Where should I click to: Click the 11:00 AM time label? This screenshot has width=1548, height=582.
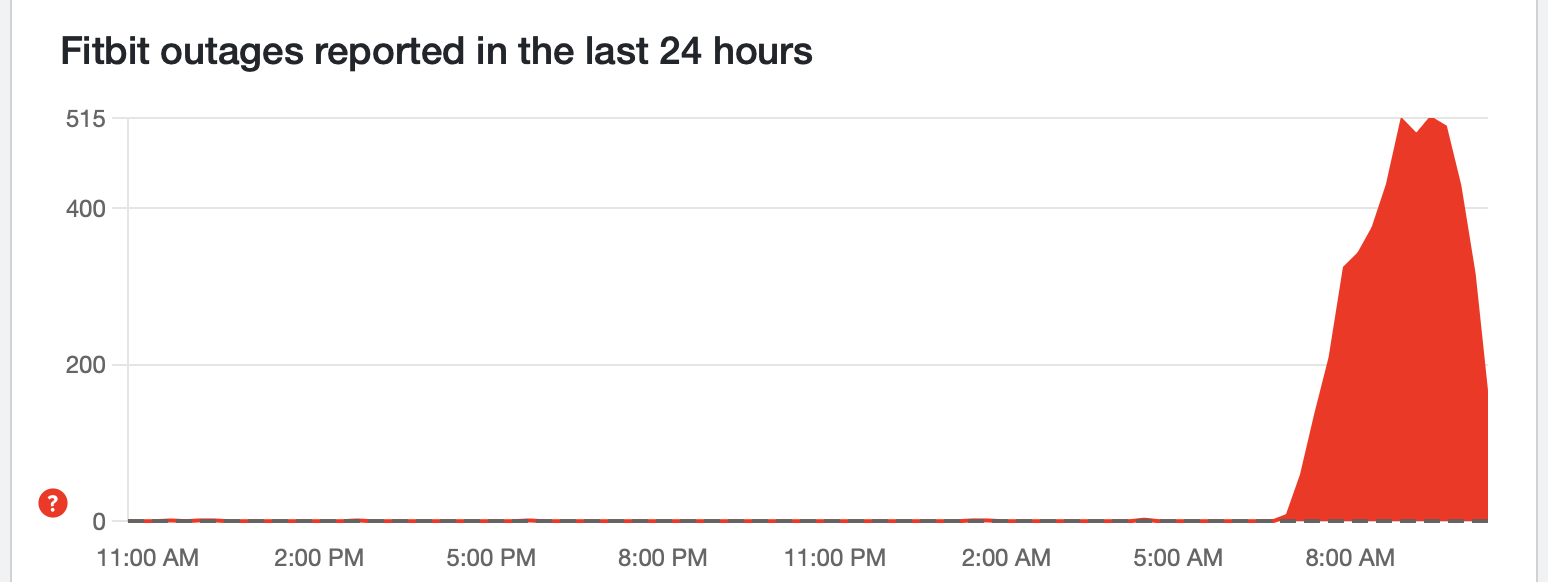[x=149, y=557]
